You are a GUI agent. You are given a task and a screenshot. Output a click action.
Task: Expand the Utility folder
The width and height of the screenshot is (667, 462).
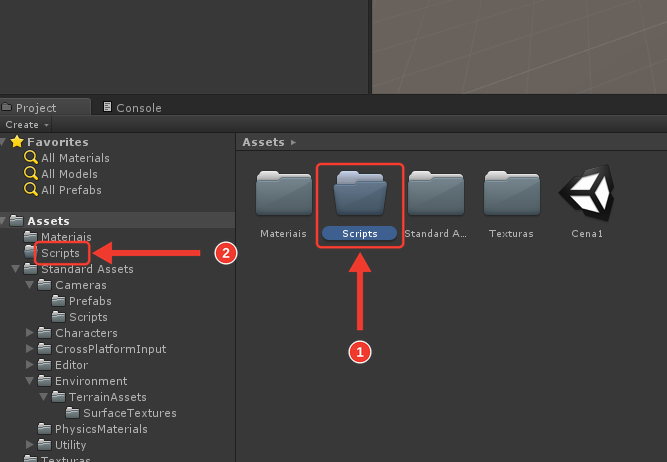click(x=29, y=445)
